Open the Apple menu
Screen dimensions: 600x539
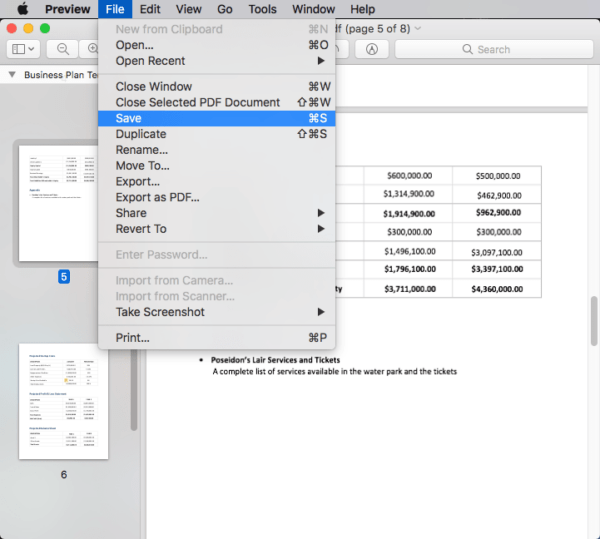coord(23,9)
